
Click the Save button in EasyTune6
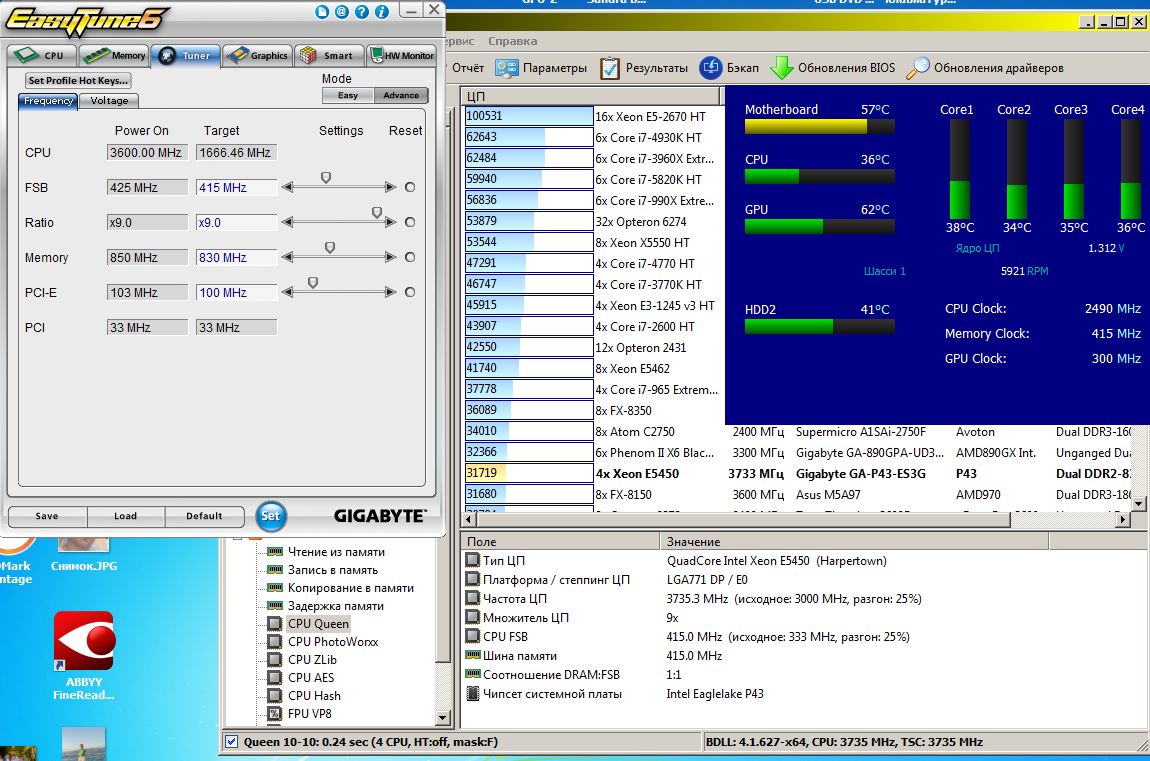(x=47, y=516)
